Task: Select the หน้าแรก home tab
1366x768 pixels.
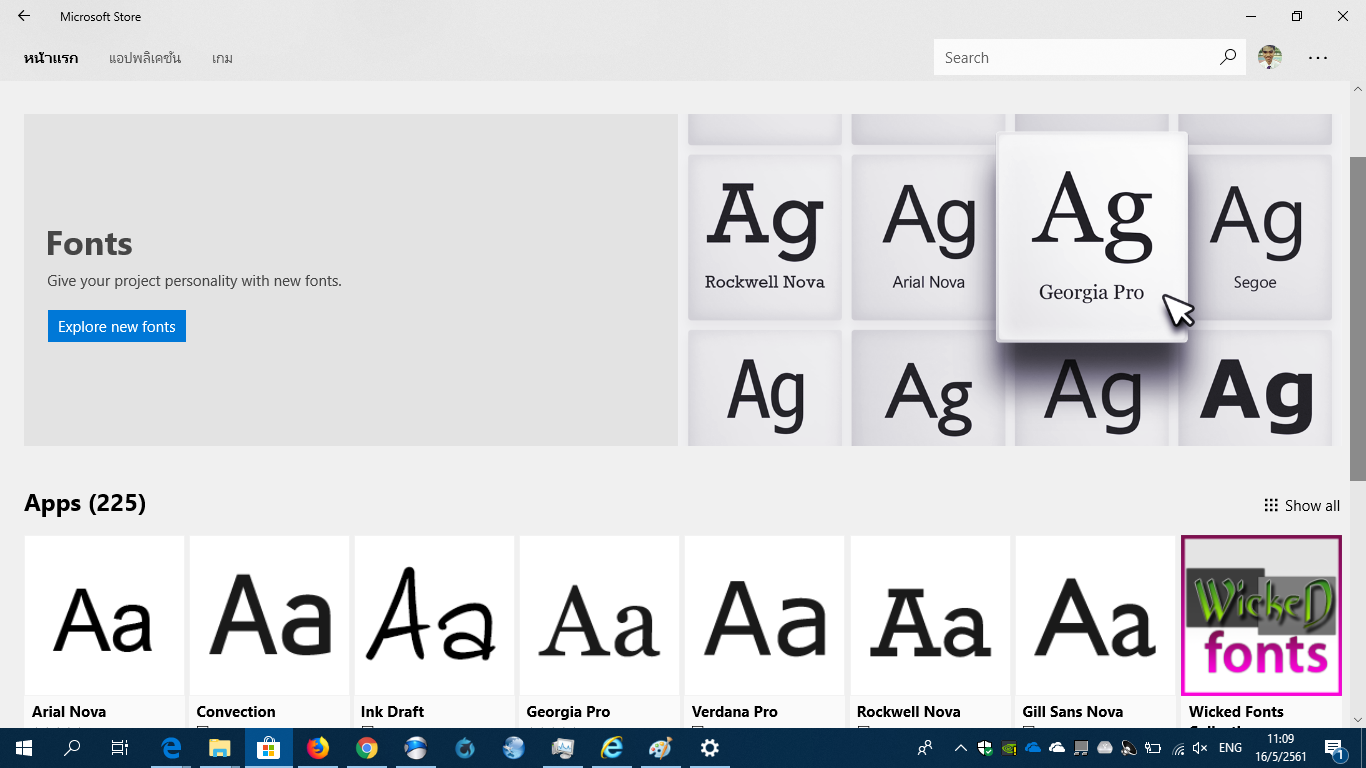Action: tap(51, 58)
